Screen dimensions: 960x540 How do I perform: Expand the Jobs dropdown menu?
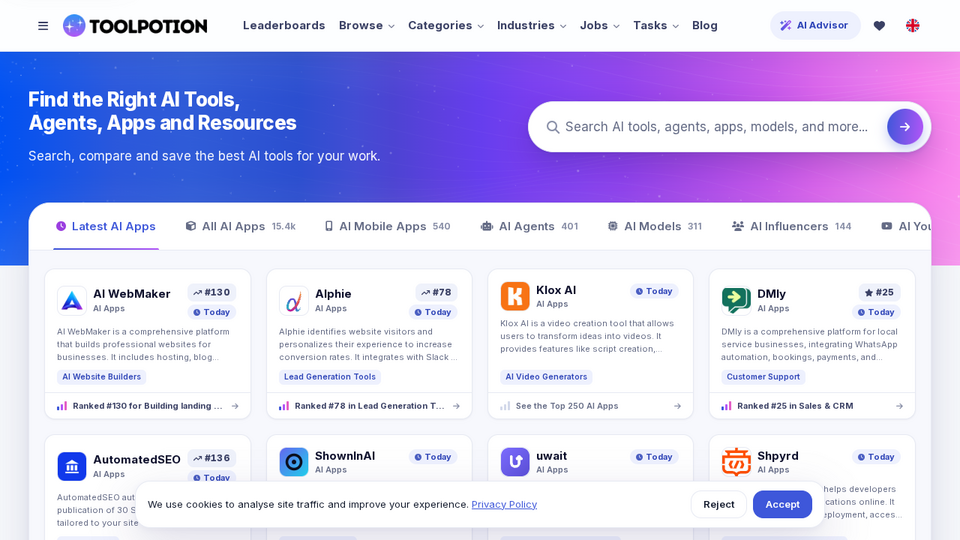pos(599,26)
